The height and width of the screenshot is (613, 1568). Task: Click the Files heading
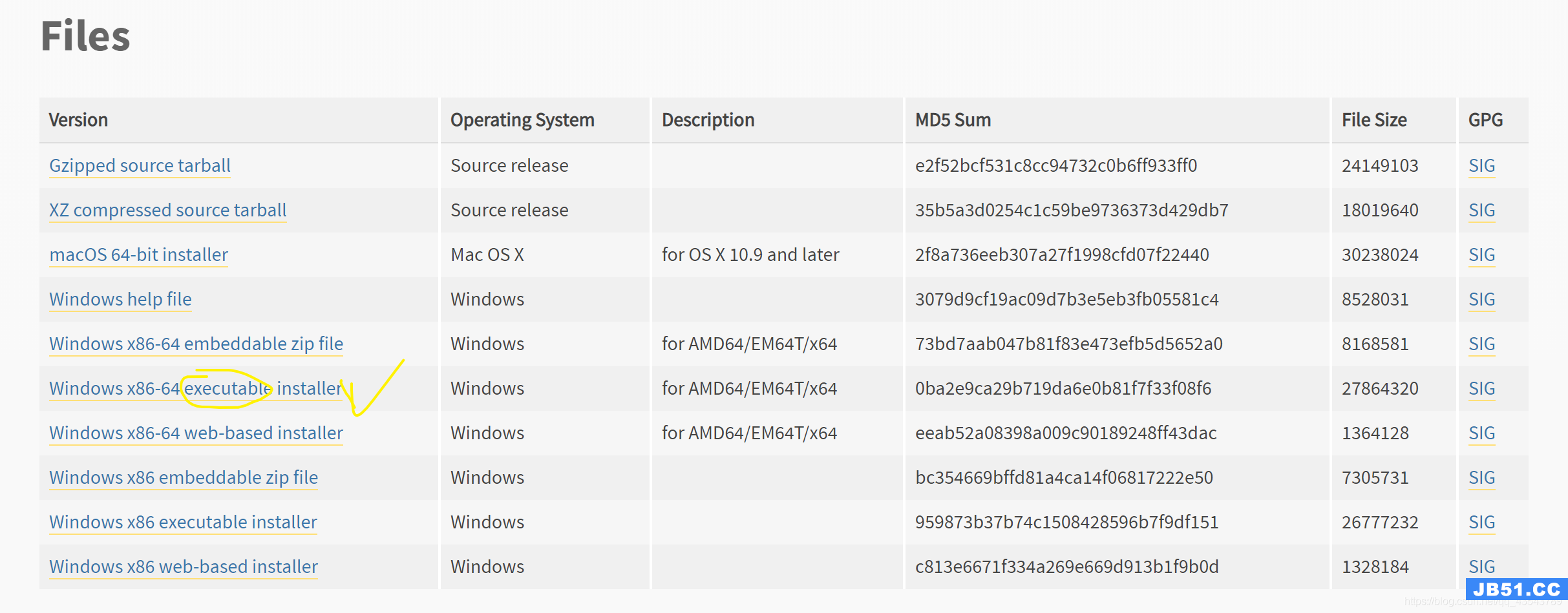tap(85, 36)
